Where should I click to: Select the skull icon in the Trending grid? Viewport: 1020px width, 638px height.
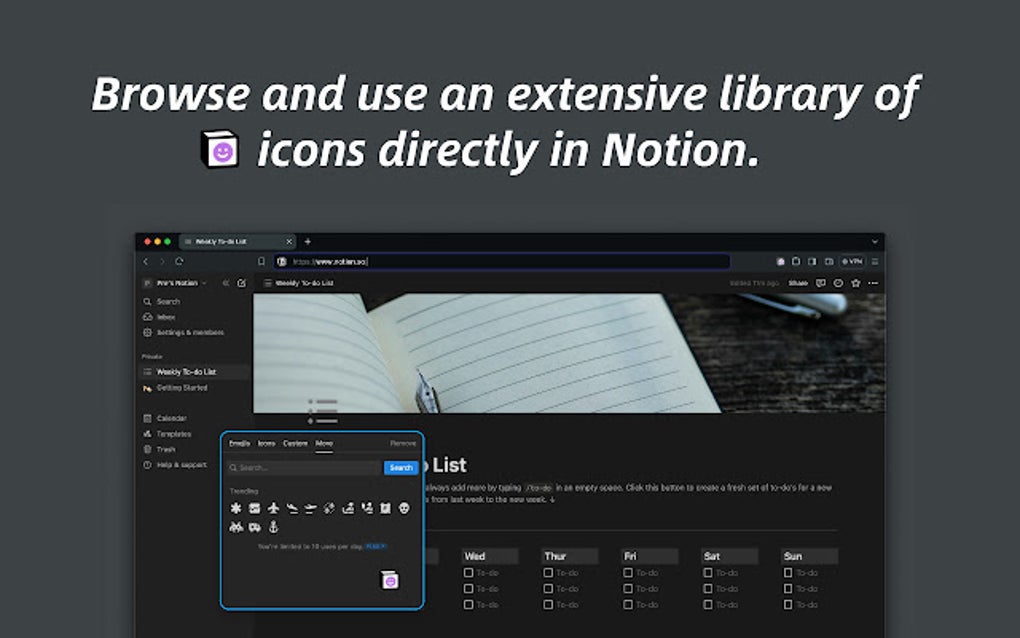pos(403,508)
